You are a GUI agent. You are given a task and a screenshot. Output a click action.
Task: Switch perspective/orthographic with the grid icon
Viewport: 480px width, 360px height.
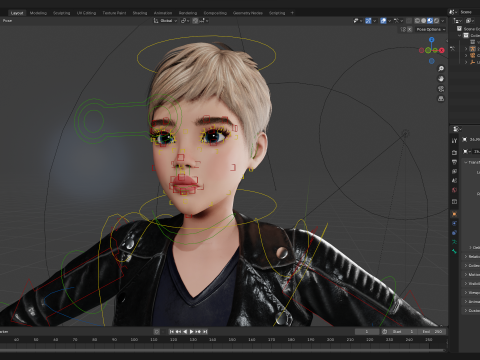click(x=441, y=99)
